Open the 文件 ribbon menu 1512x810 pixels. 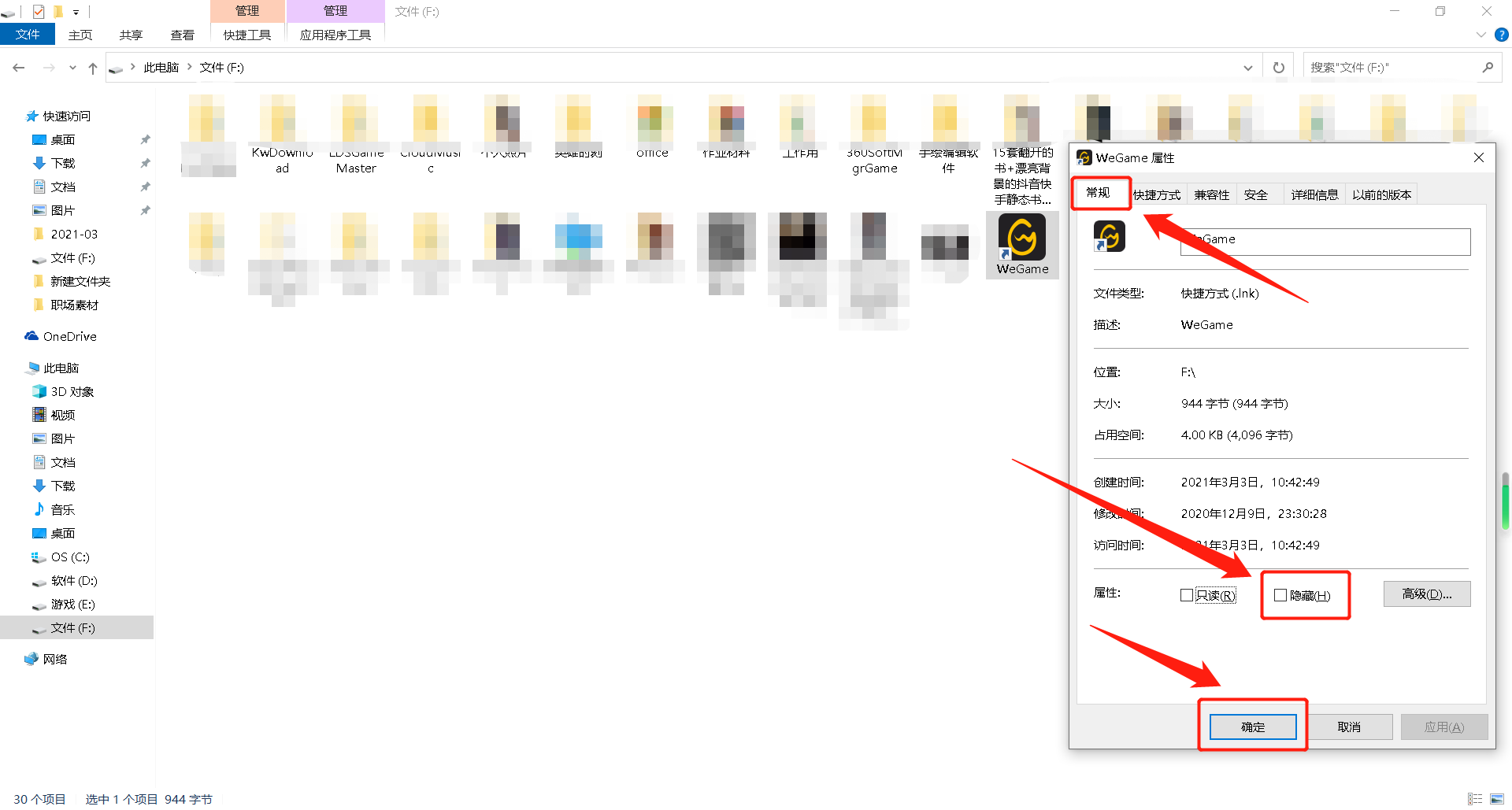(x=28, y=35)
